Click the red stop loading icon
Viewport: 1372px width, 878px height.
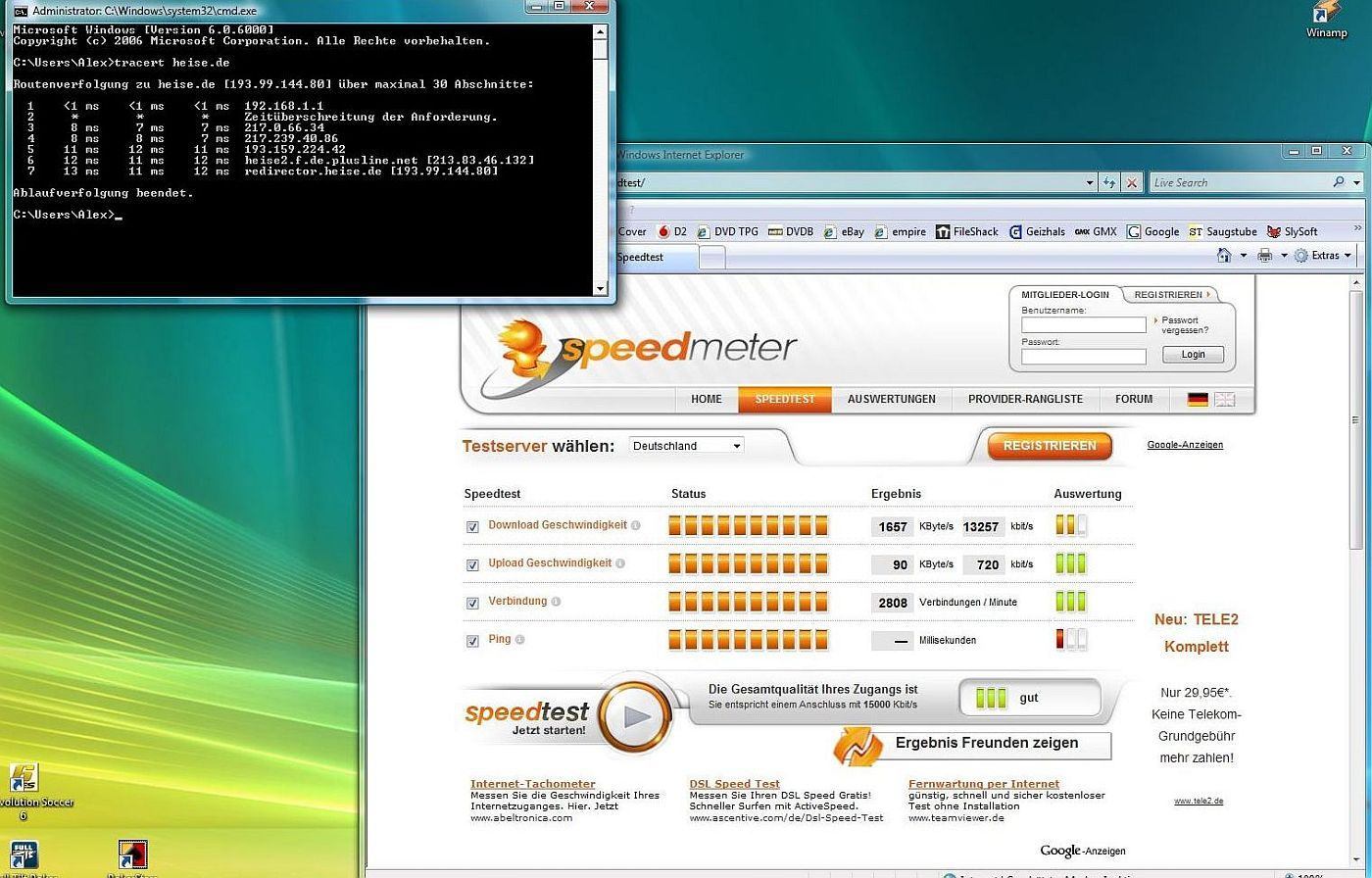click(x=1132, y=182)
